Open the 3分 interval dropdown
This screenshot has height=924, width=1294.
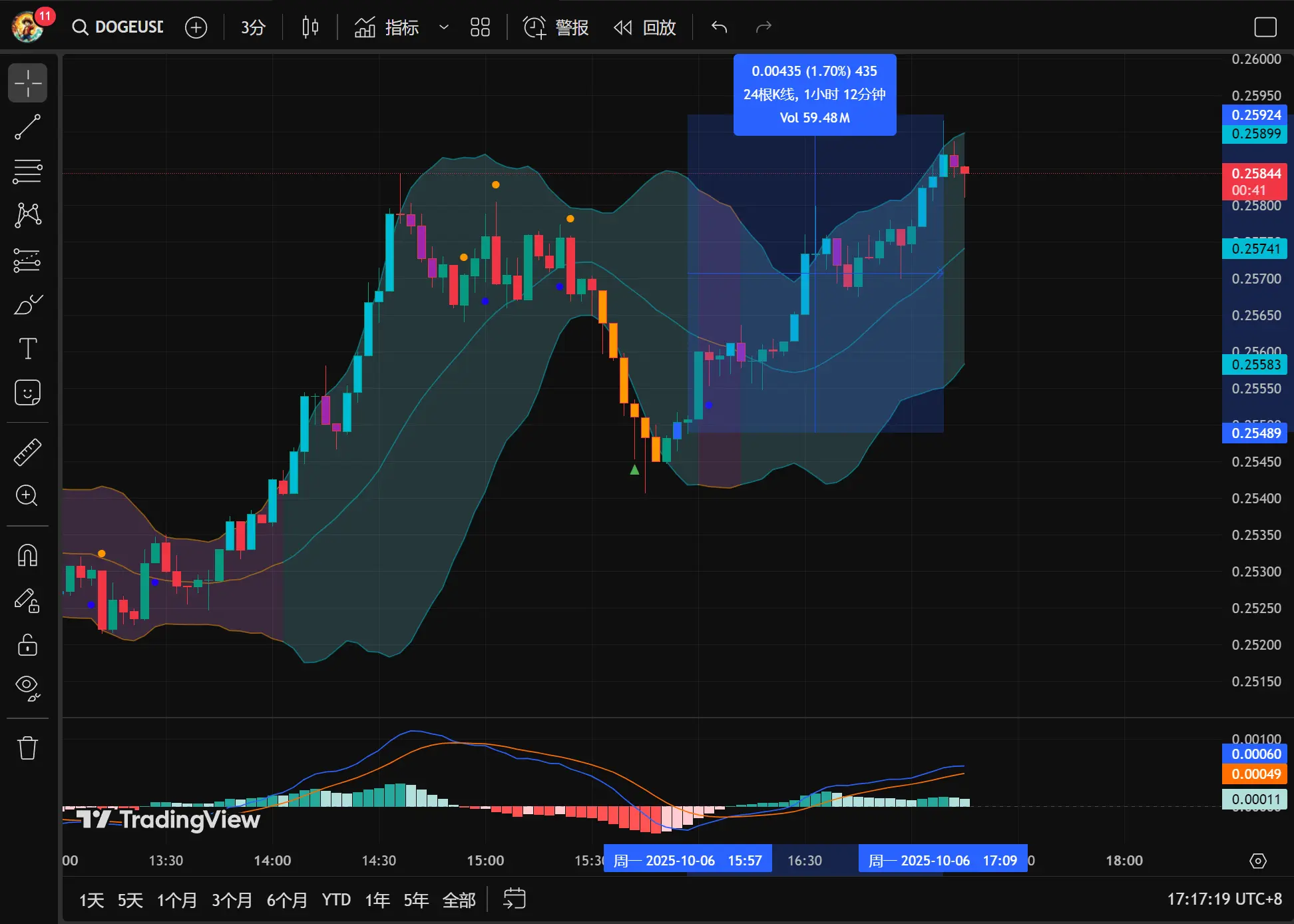click(253, 27)
